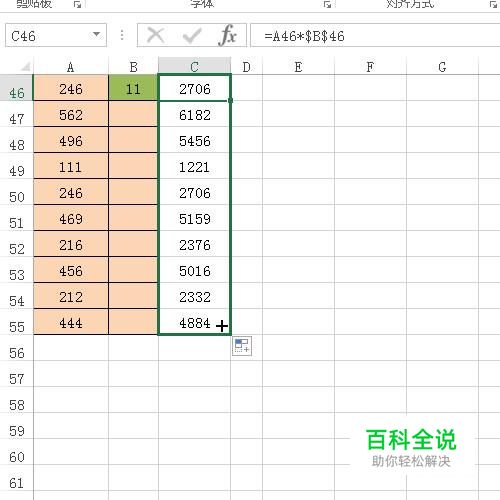Image resolution: width=500 pixels, height=500 pixels.
Task: Click cell A52 containing 216
Action: pos(71,244)
